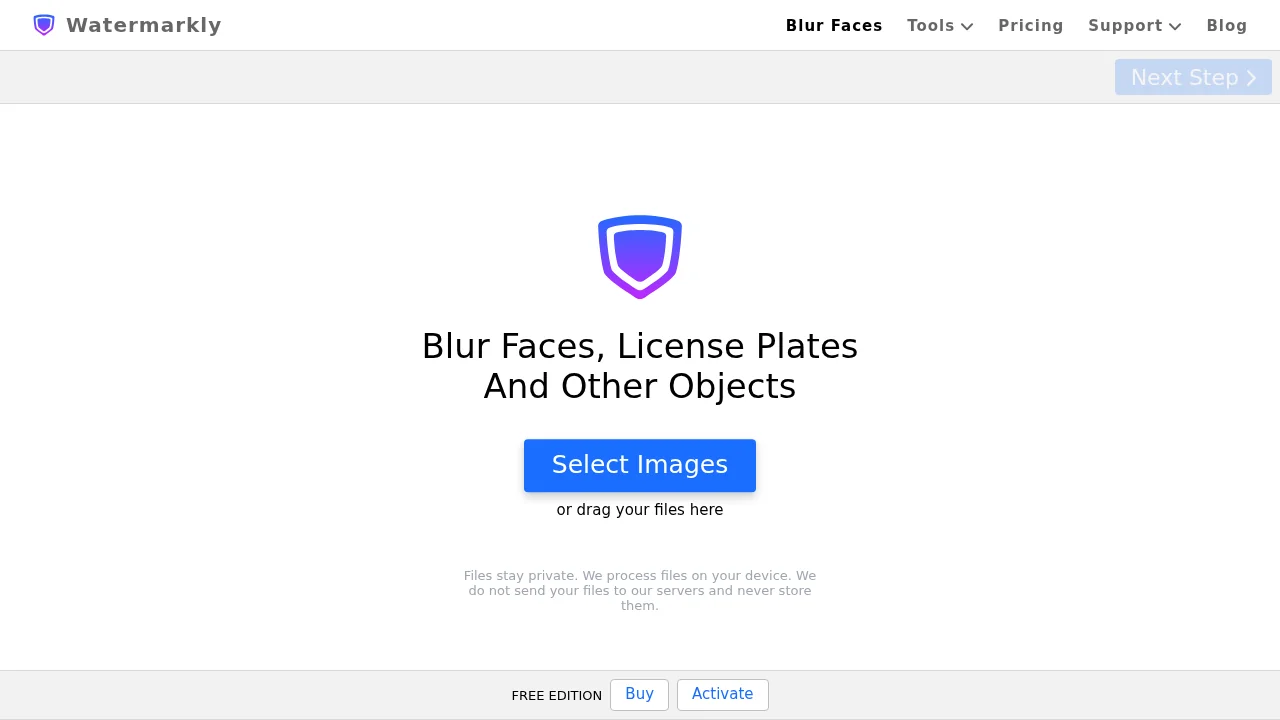Click the arrow icon on Next Step
Viewport: 1280px width, 720px height.
pyautogui.click(x=1251, y=78)
